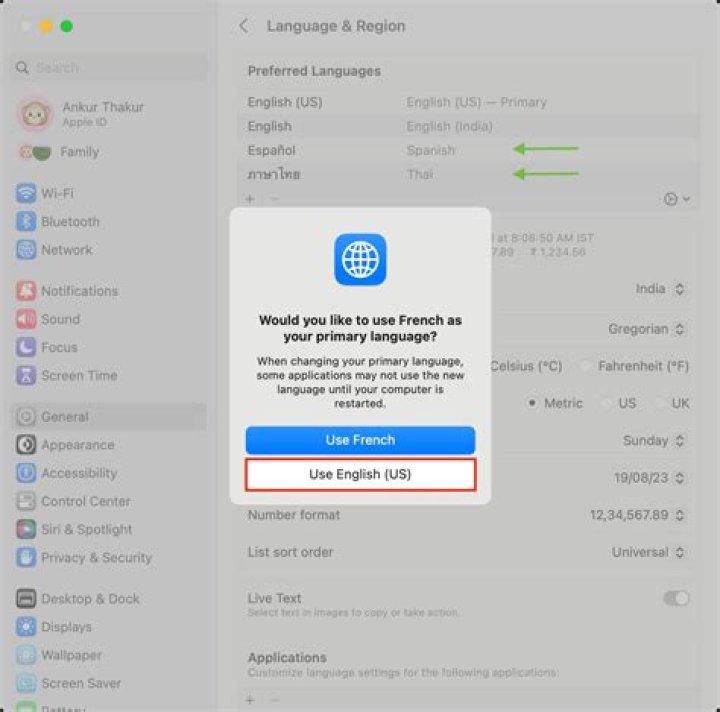The image size is (720, 712).
Task: Open the Siri & Spotlight icon
Action: (x=26, y=529)
